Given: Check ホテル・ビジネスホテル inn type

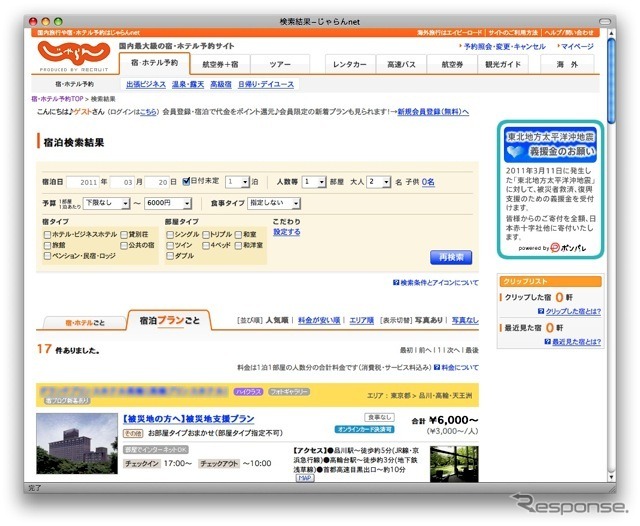Looking at the screenshot, I should point(47,235).
